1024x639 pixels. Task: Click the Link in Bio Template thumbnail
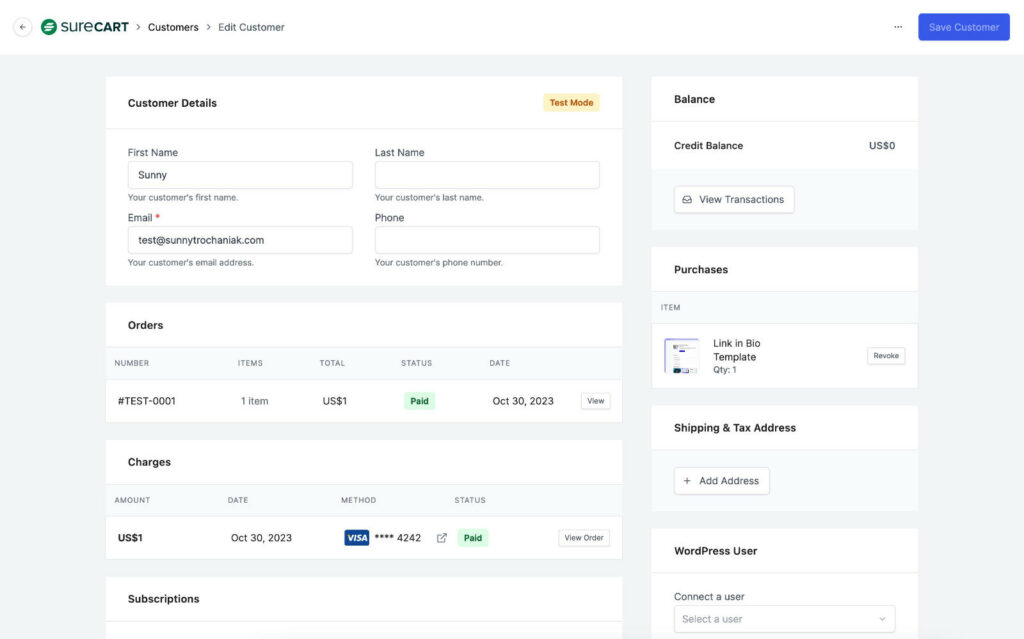683,356
